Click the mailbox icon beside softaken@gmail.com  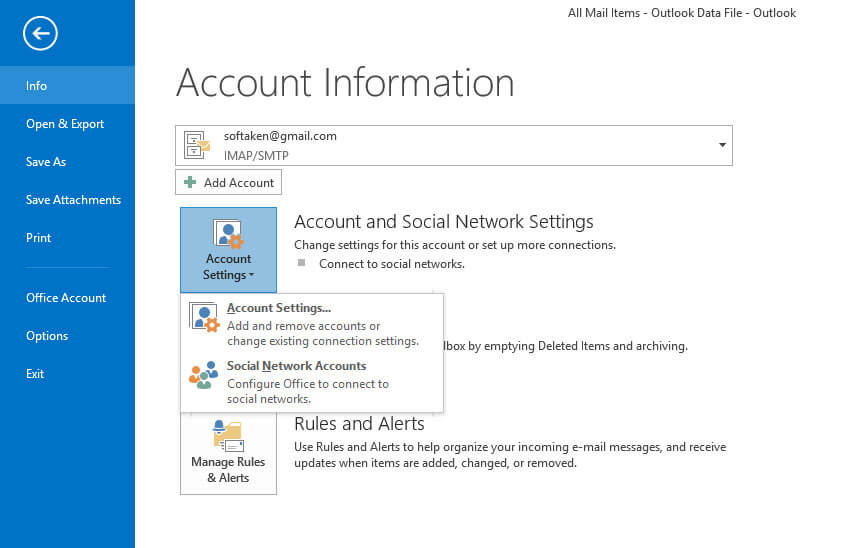197,145
